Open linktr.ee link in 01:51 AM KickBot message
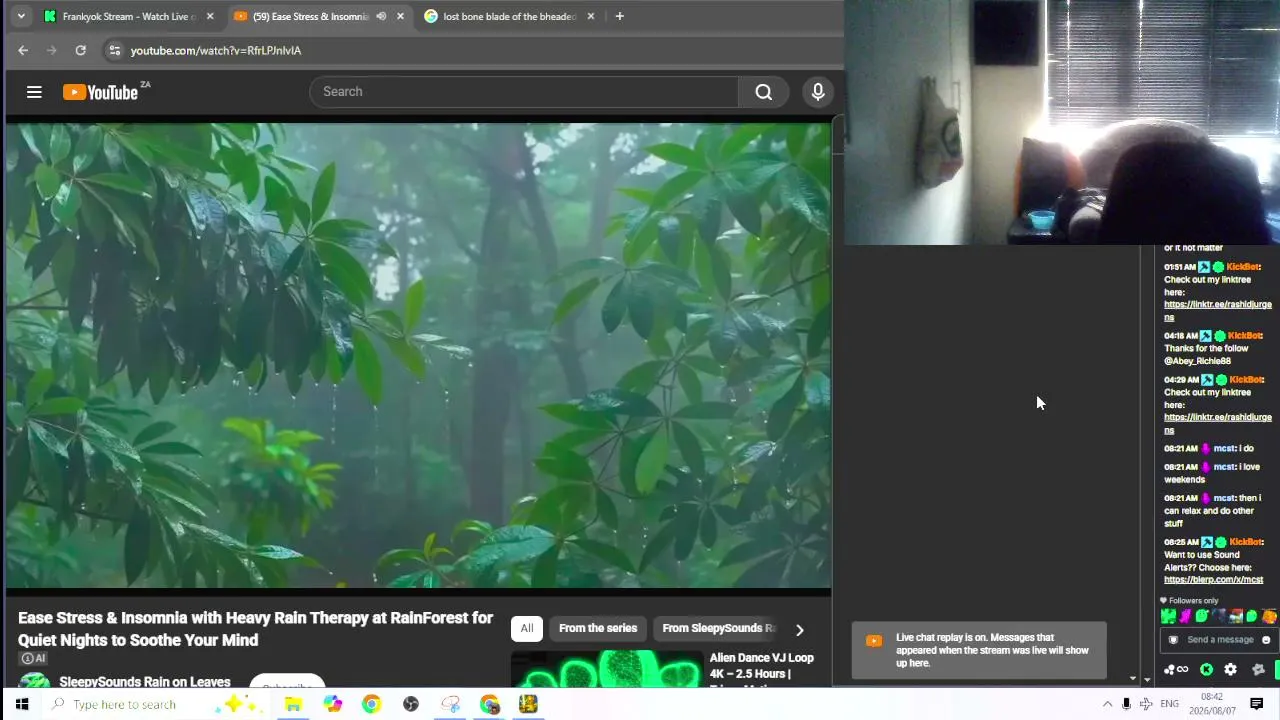1280x720 pixels. [x=1218, y=311]
